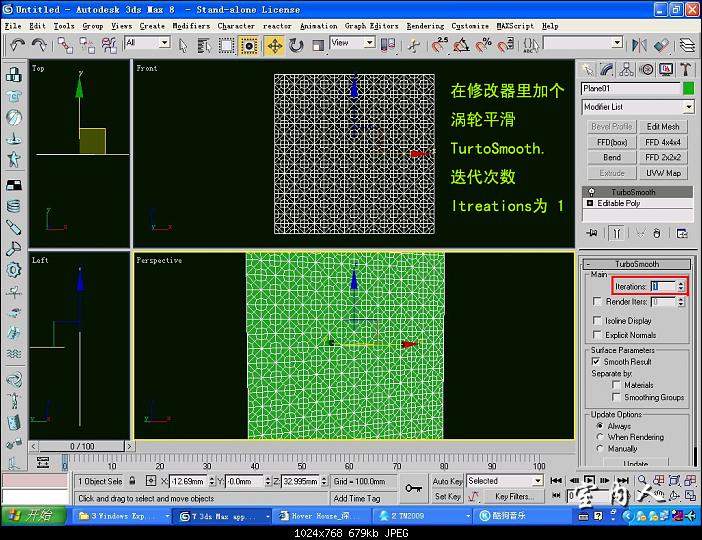Activate the Select and Move tool
Screen dimensions: 702x540
(273, 45)
